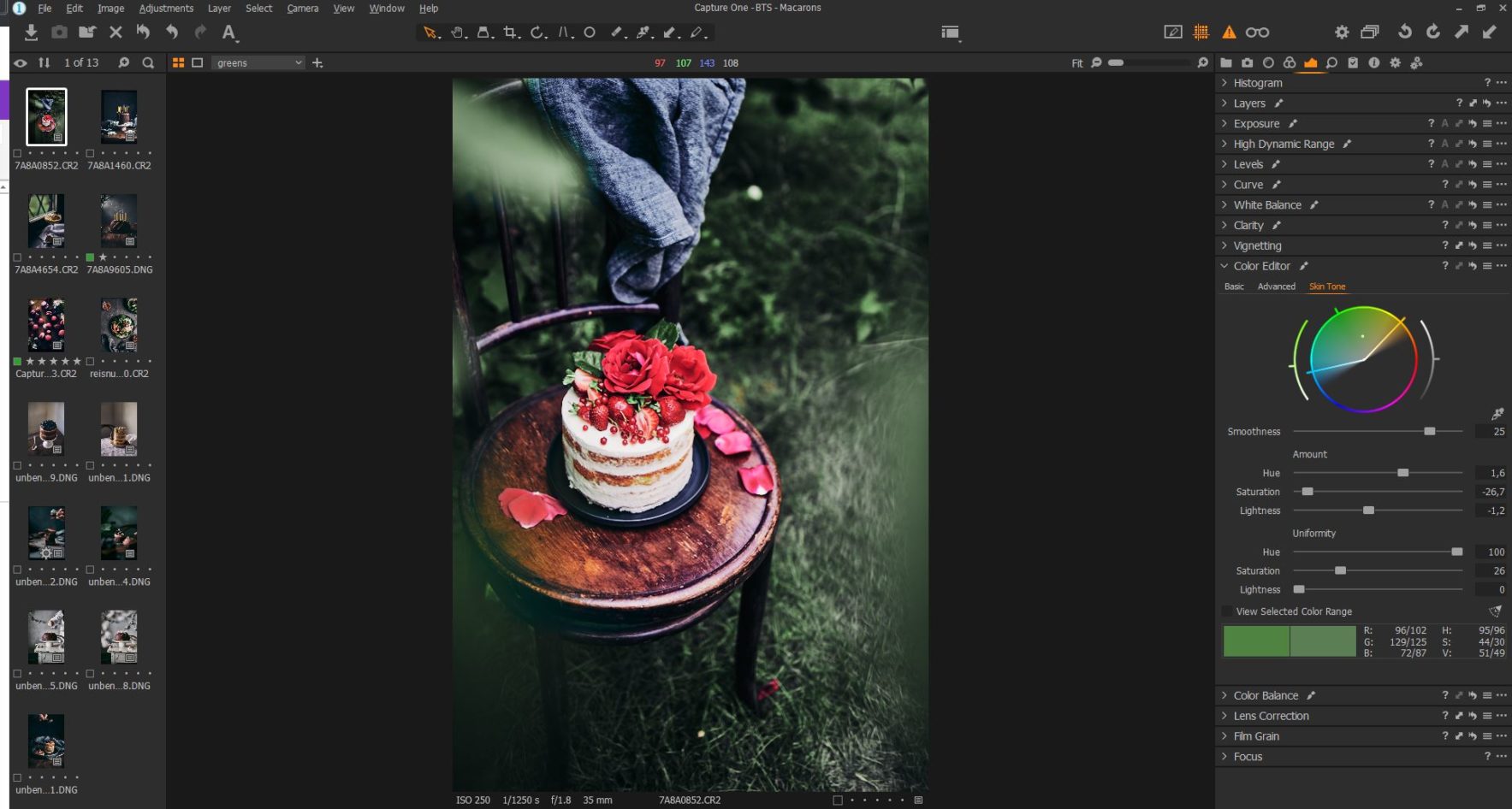
Task: Select the 7A8A1460.CR2 thumbnail
Action: [118, 117]
